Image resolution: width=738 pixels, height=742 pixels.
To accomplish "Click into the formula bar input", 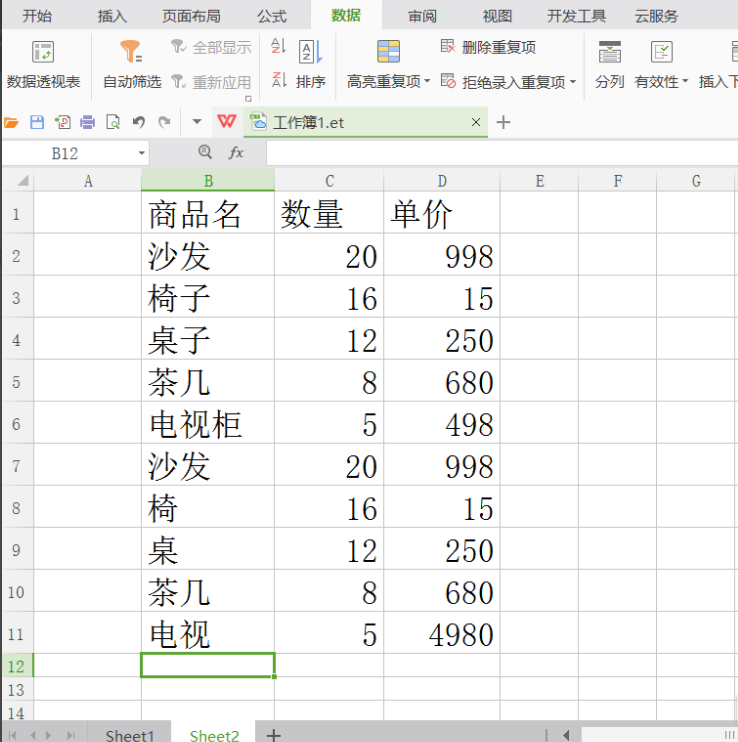I will (x=501, y=153).
